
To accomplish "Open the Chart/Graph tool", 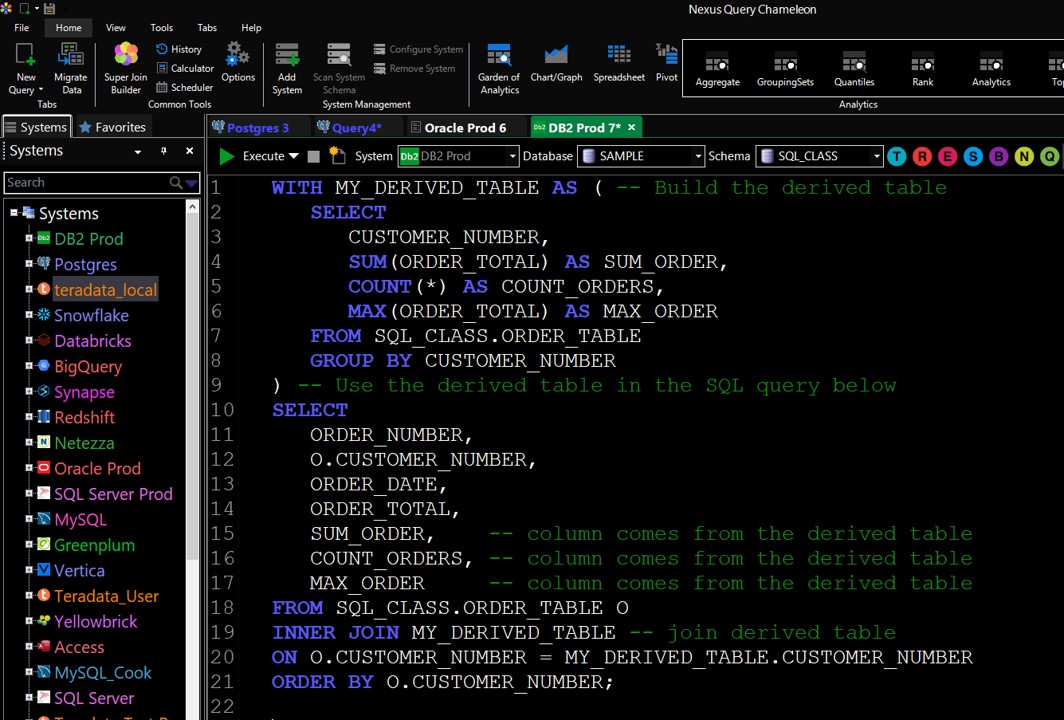I will coord(556,62).
